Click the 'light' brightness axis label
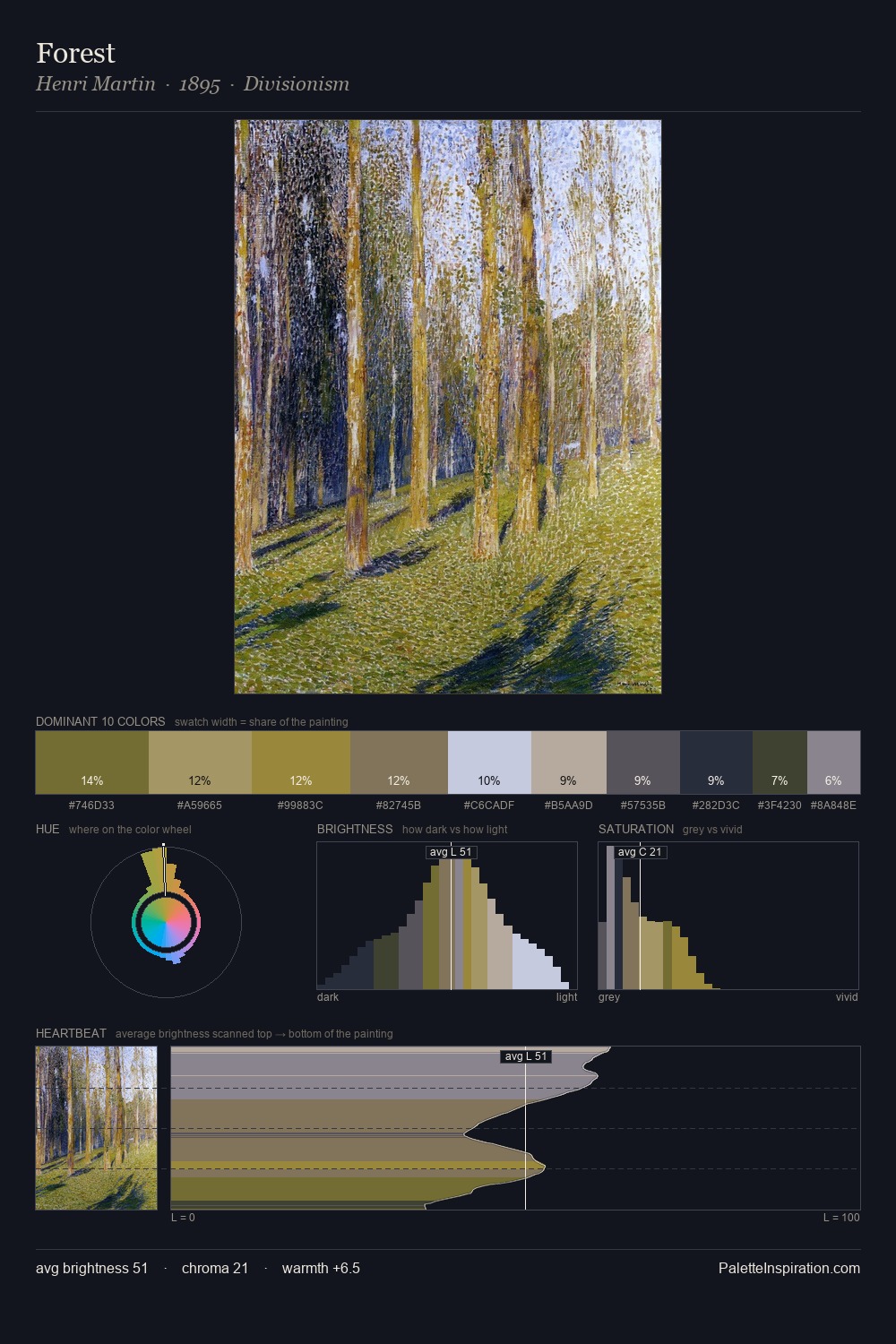The image size is (896, 1344). coord(566,997)
